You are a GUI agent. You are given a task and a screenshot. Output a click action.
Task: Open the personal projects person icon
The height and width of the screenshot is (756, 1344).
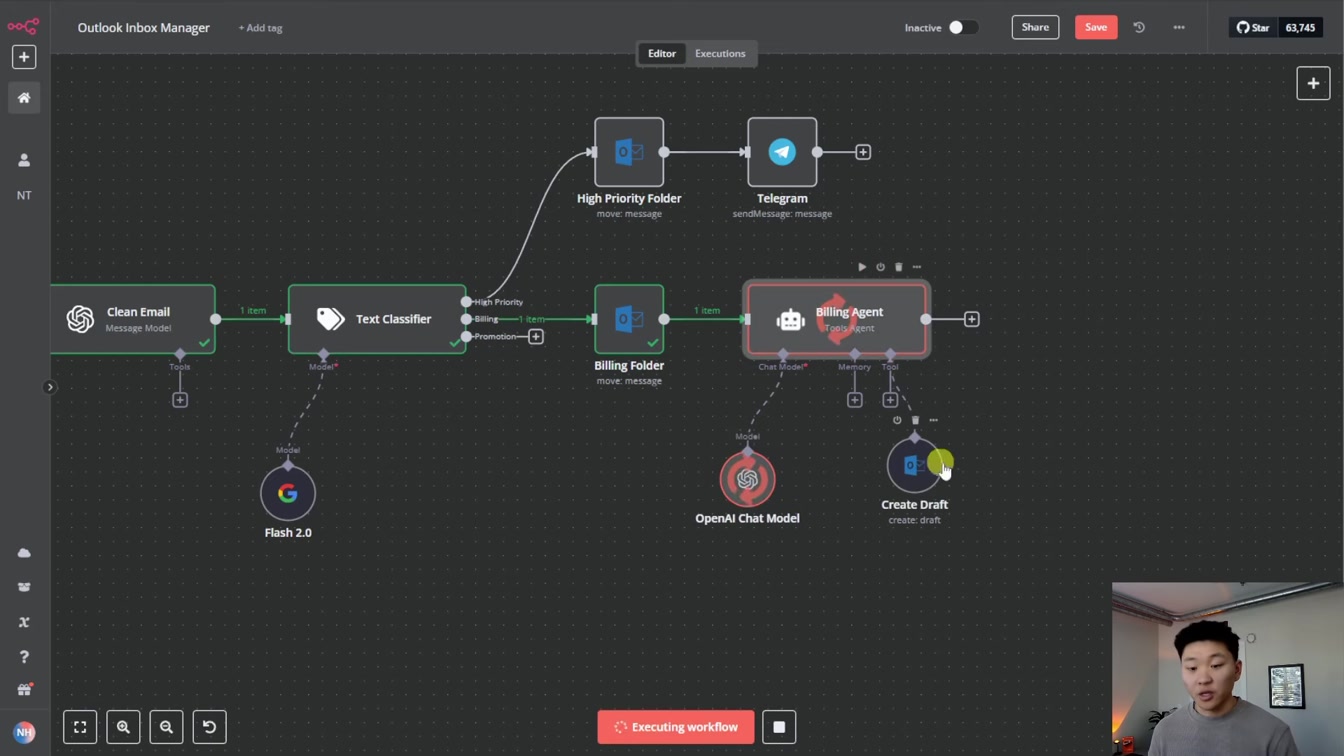[24, 160]
